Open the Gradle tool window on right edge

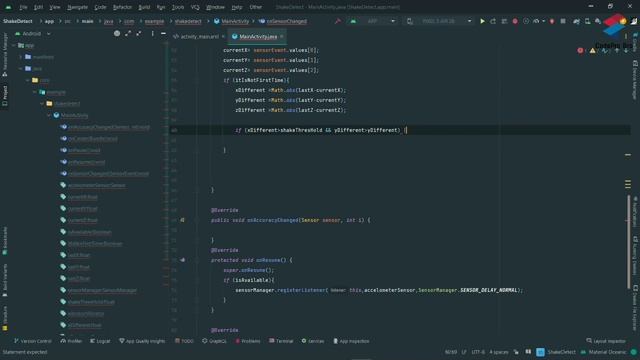[635, 43]
